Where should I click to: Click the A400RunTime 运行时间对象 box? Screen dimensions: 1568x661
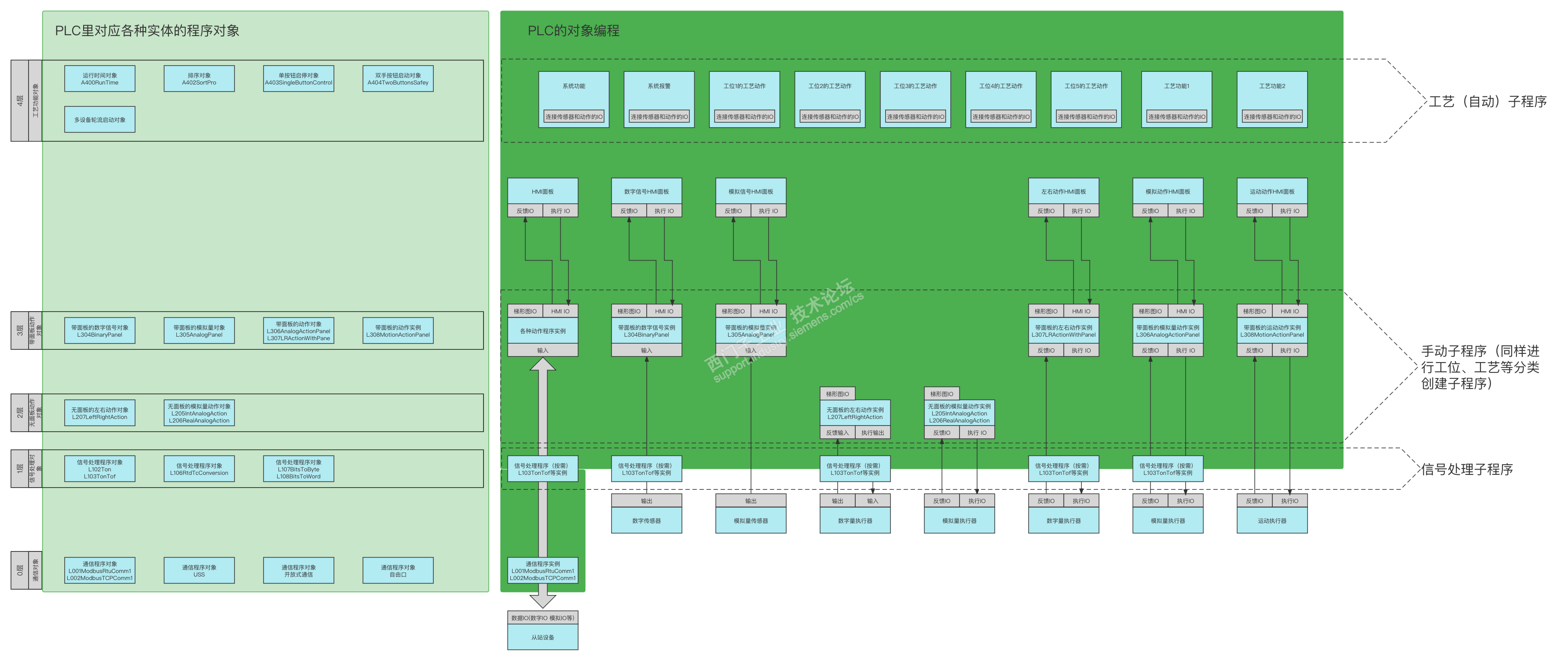click(100, 79)
